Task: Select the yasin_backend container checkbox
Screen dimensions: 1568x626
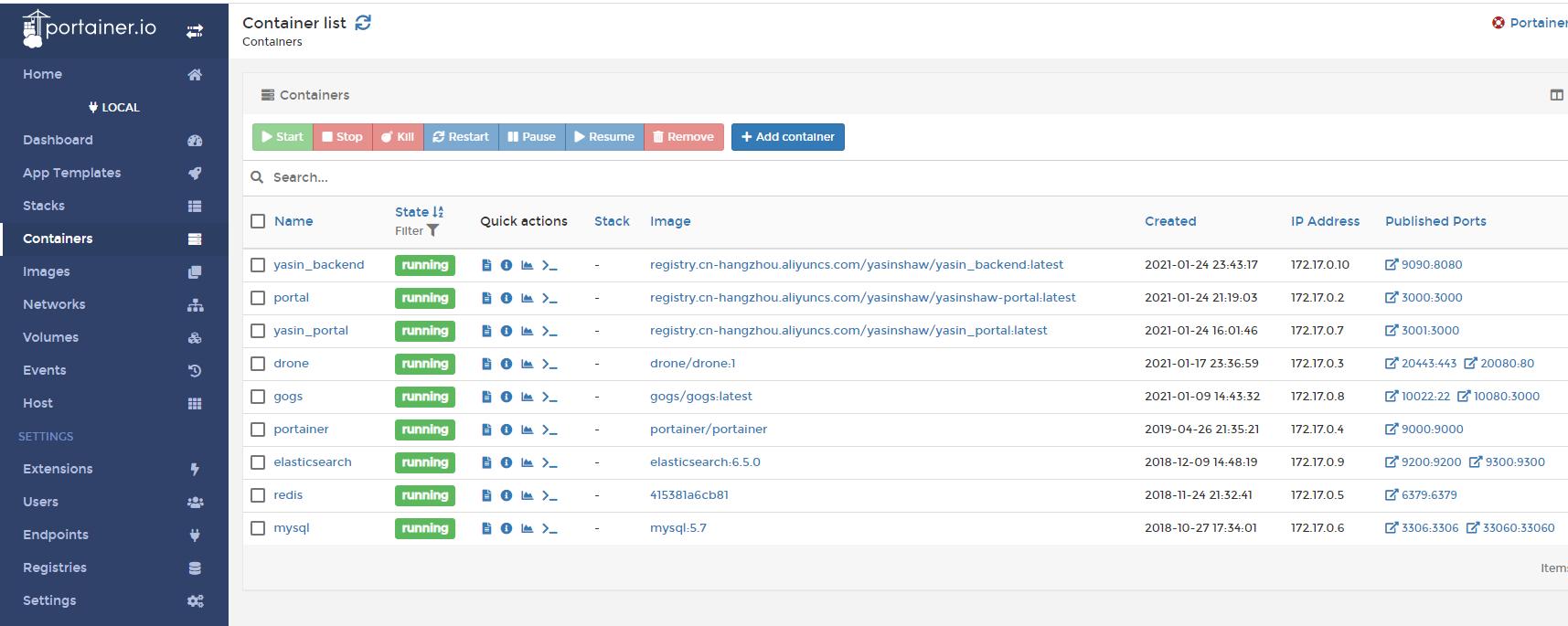Action: 258,265
